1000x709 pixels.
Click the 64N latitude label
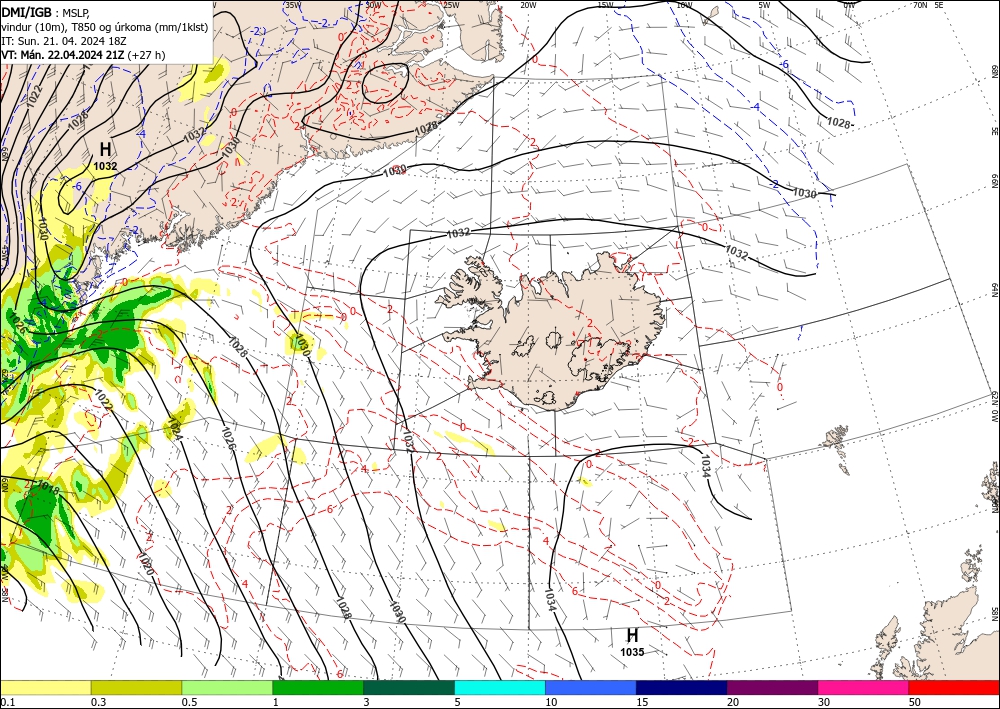click(995, 290)
